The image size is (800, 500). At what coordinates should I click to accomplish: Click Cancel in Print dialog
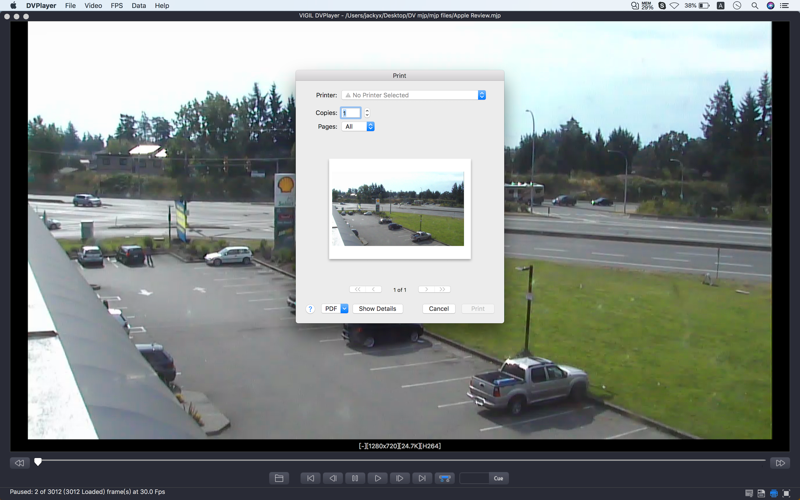click(439, 309)
